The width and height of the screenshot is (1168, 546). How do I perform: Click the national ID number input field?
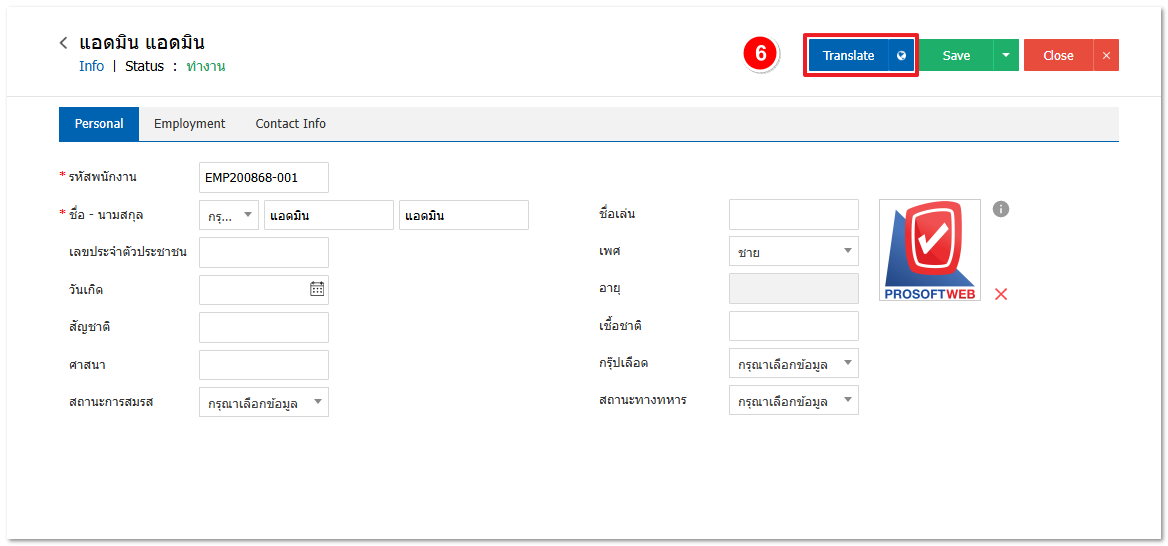point(264,252)
